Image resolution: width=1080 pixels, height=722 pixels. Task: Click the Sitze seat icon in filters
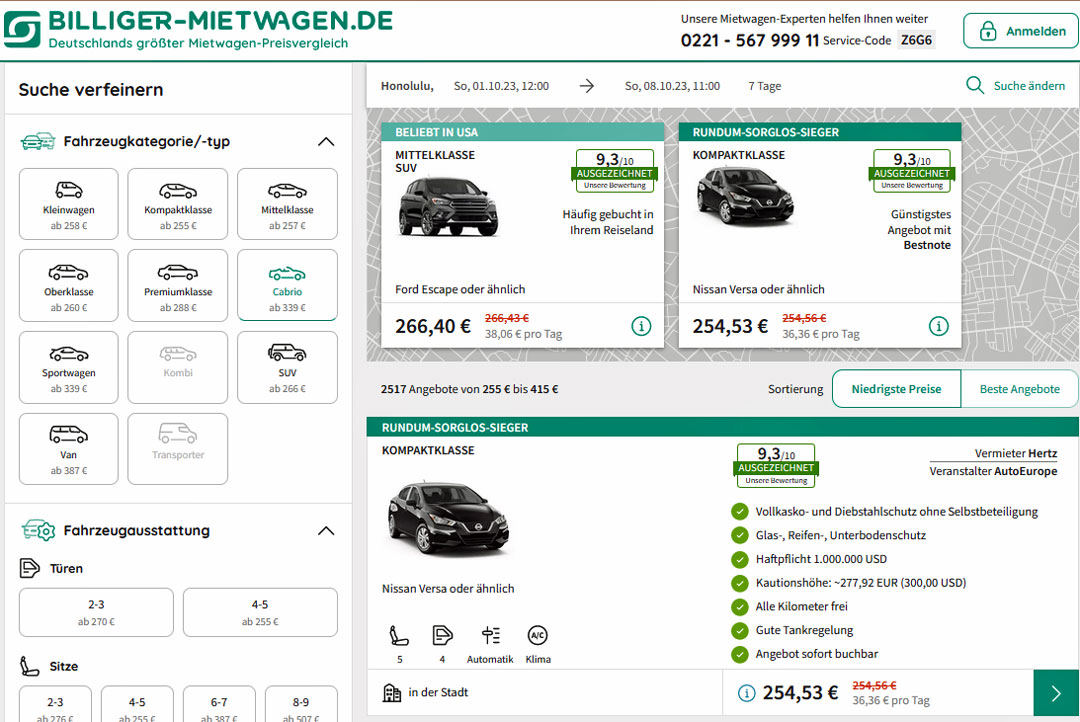[30, 666]
